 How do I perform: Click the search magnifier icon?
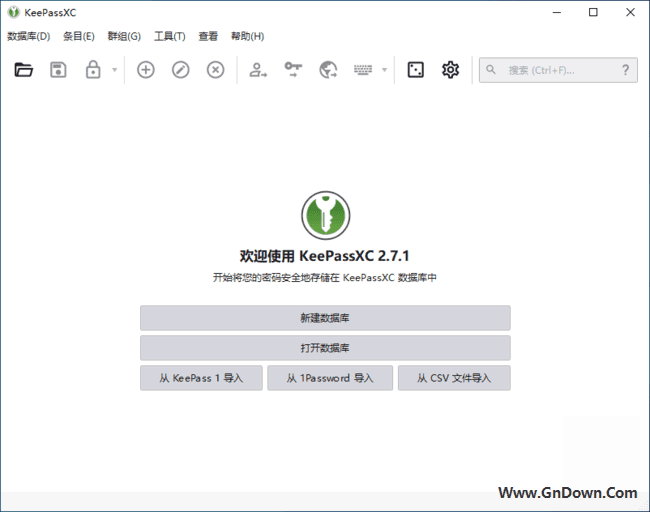491,70
